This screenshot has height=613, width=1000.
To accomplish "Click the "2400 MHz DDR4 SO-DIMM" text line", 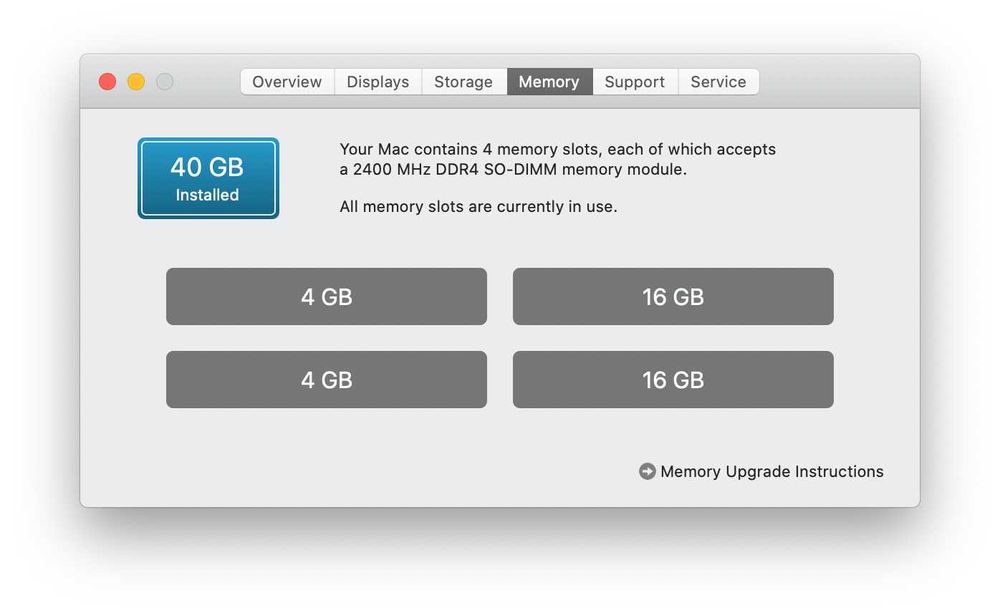I will point(513,169).
